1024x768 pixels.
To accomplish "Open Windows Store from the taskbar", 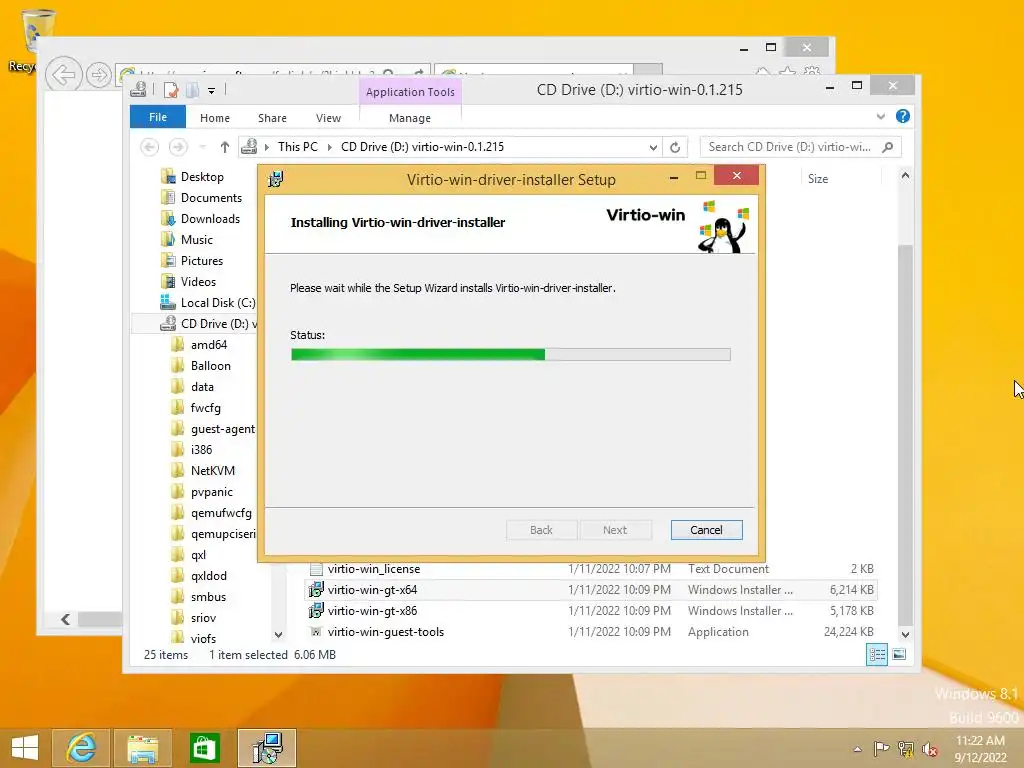I will point(204,748).
